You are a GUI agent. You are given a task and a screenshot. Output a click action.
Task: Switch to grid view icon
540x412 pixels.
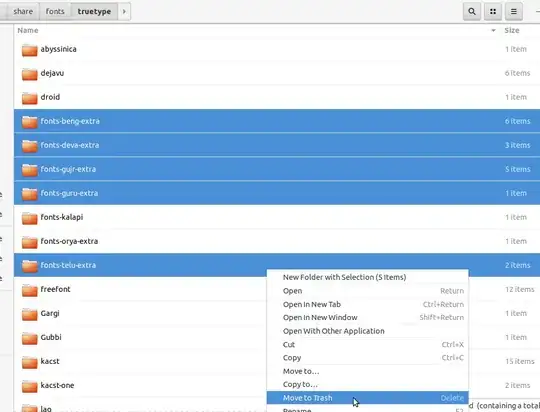pos(493,12)
